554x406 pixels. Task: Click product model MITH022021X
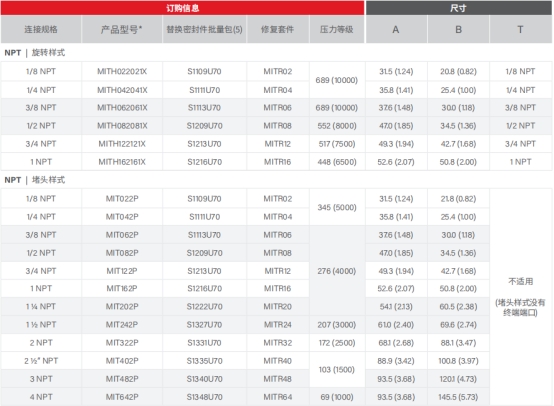[122, 72]
